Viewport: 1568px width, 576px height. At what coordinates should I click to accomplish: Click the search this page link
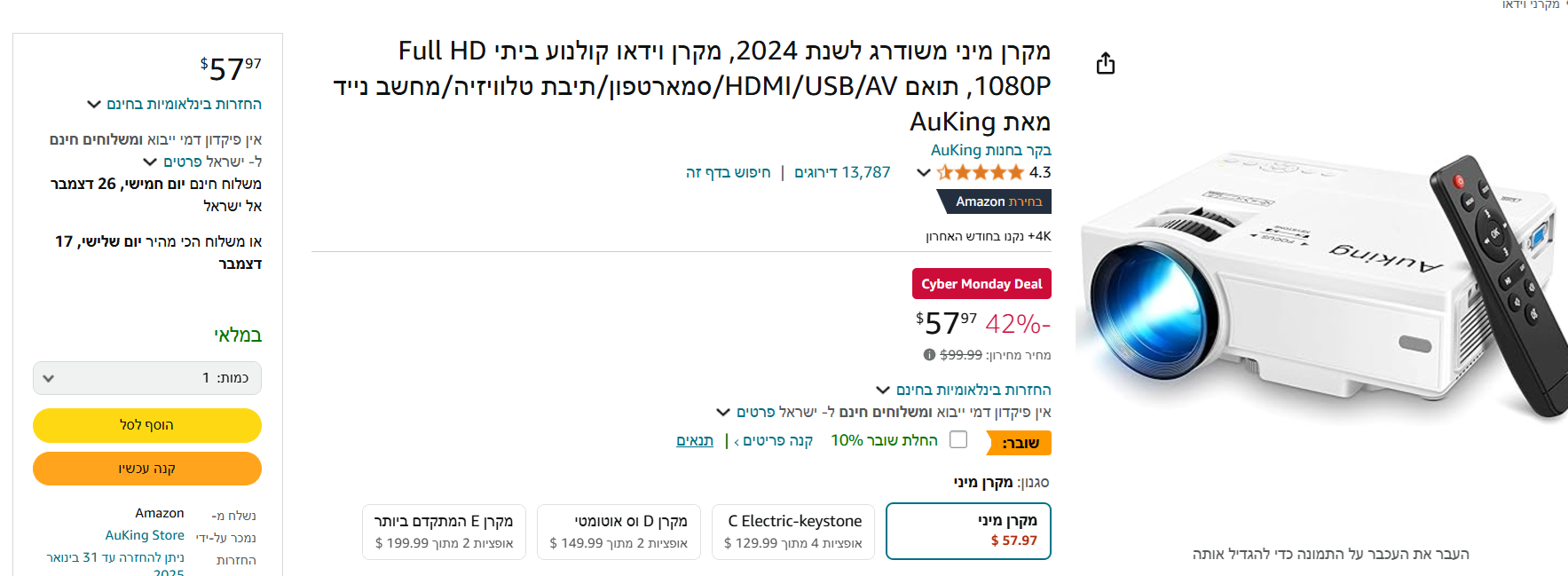point(728,172)
